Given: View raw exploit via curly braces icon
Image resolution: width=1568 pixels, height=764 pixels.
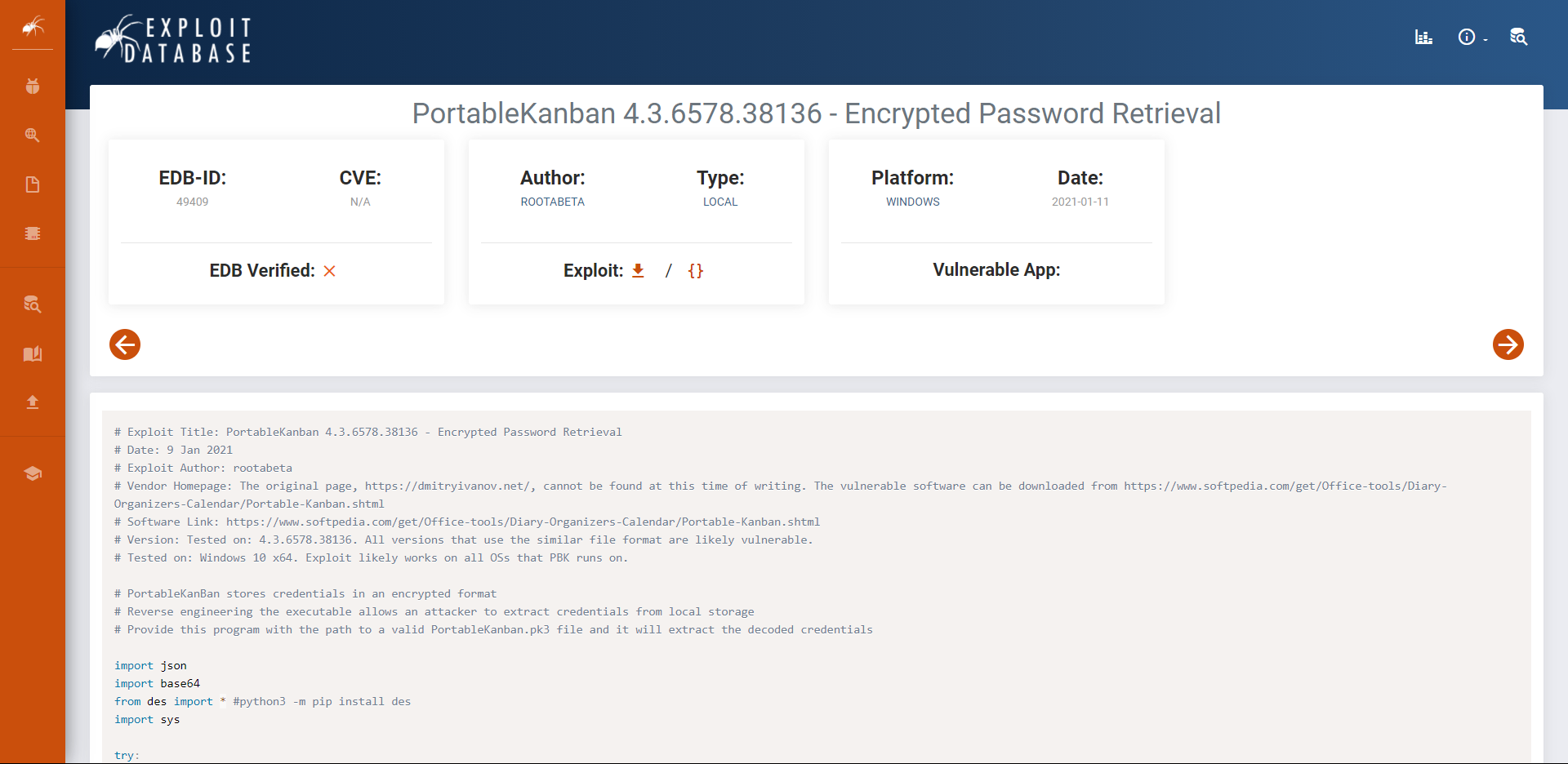Looking at the screenshot, I should [x=696, y=270].
